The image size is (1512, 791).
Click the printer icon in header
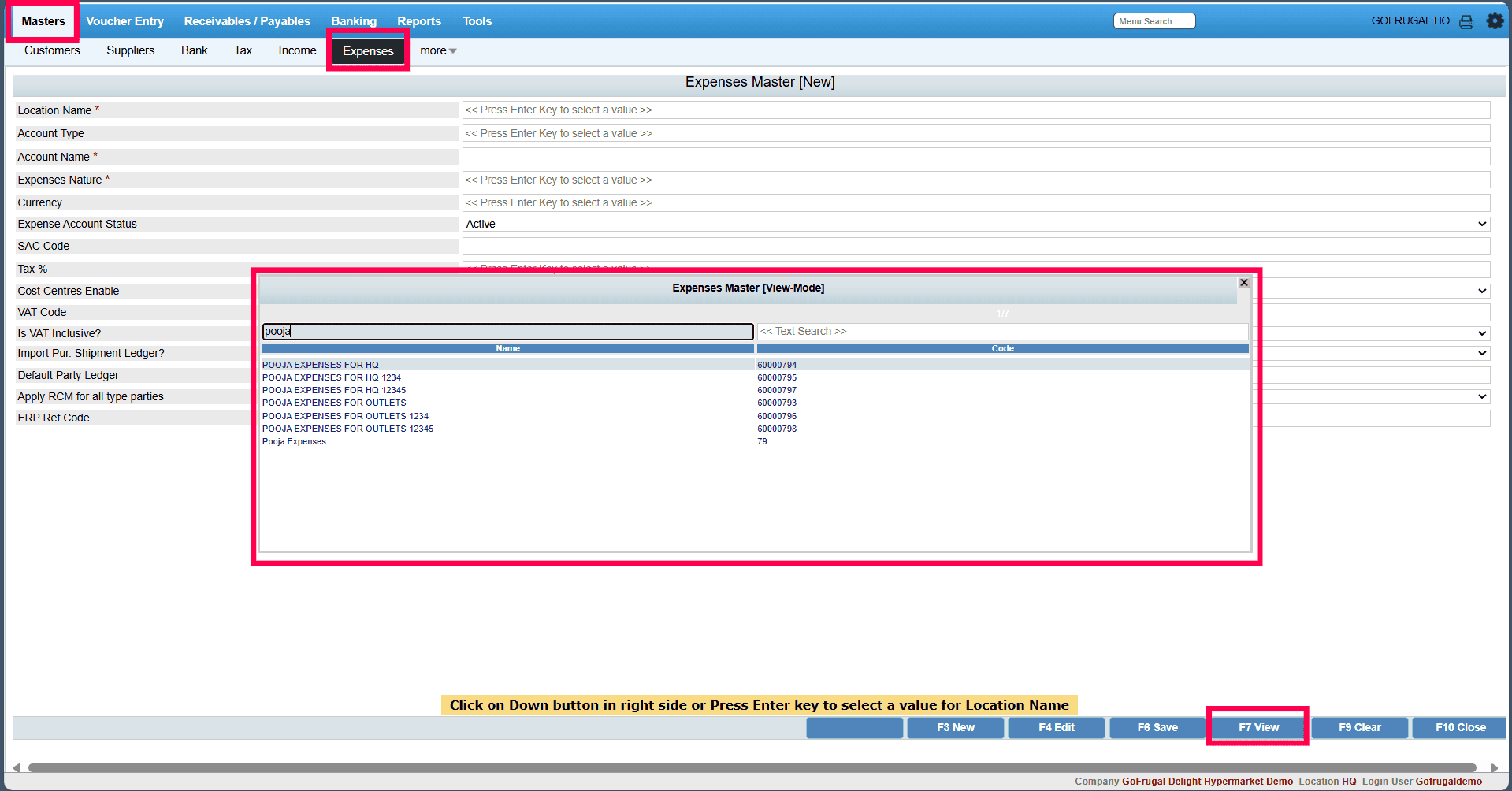pyautogui.click(x=1466, y=22)
